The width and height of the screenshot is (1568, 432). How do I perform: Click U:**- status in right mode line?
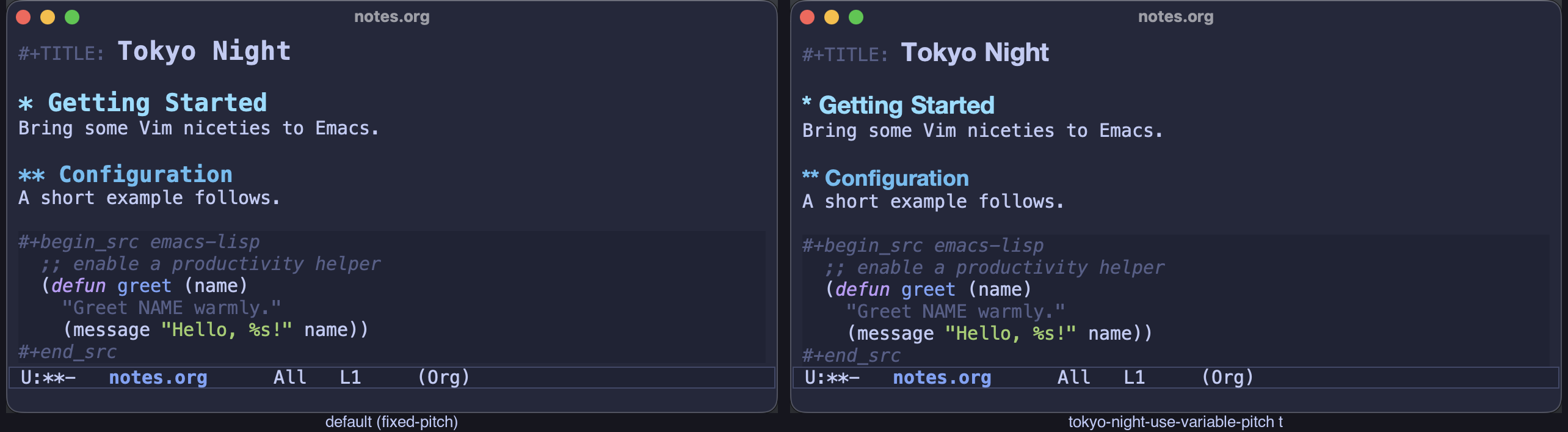point(832,378)
